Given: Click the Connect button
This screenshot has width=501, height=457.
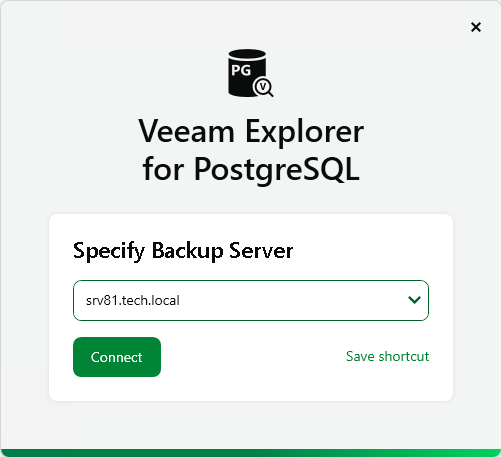Looking at the screenshot, I should pos(117,357).
